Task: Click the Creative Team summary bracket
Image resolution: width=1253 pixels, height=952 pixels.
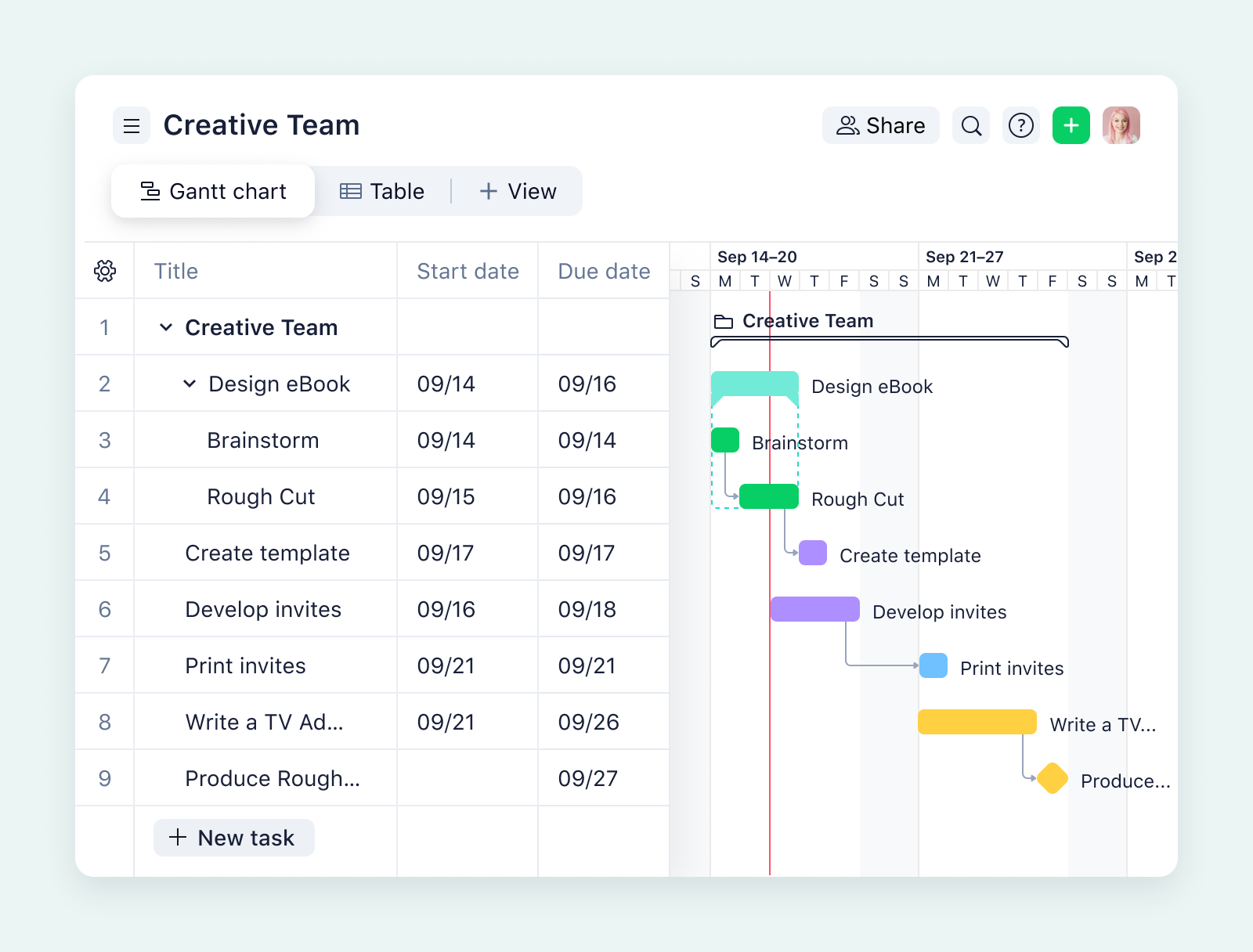Action: [x=890, y=341]
